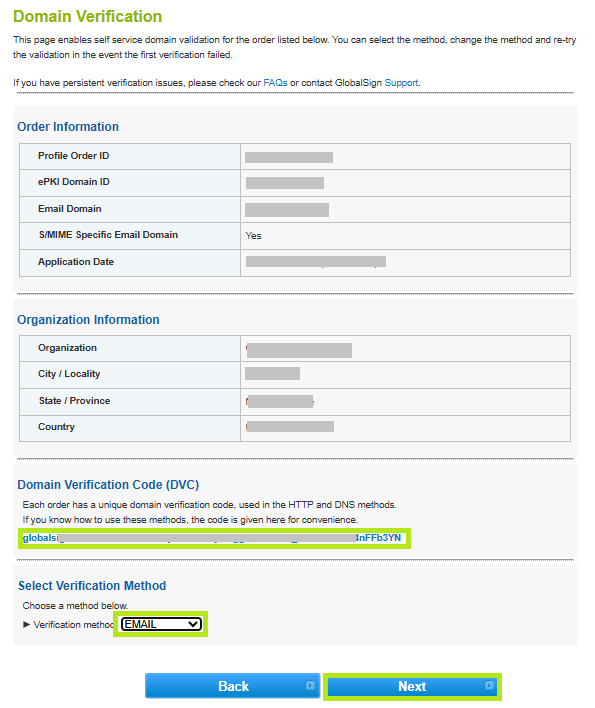Click the arrow icon on Next button
The height and width of the screenshot is (708, 595).
click(x=488, y=685)
